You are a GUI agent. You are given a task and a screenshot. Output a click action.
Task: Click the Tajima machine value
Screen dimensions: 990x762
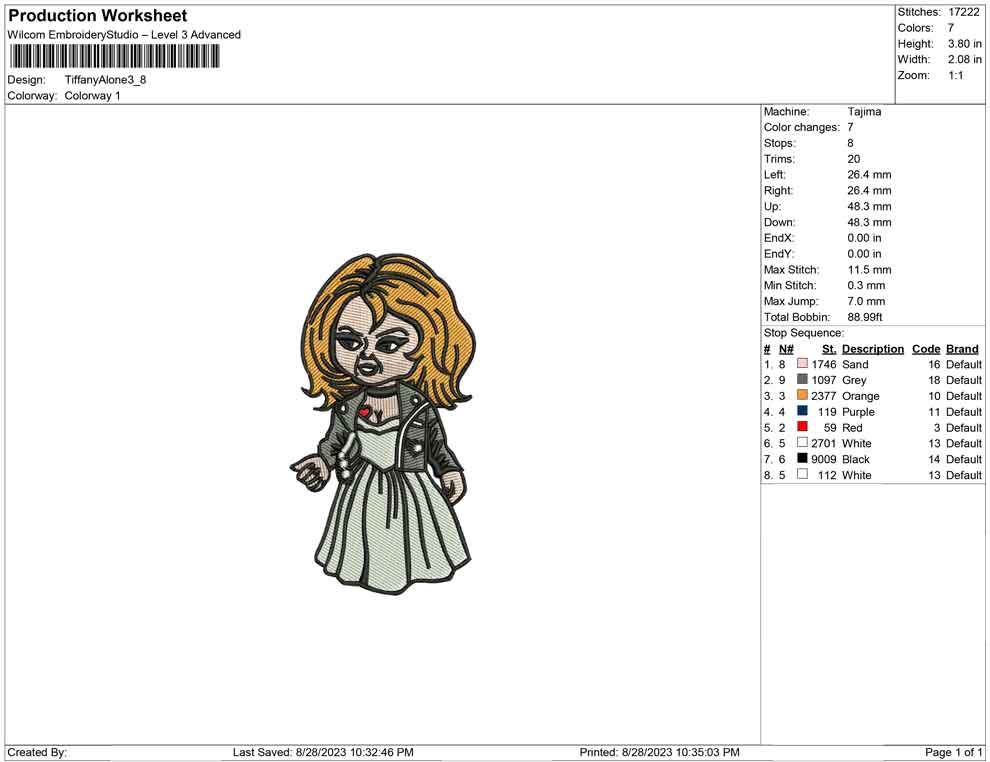[x=864, y=112]
